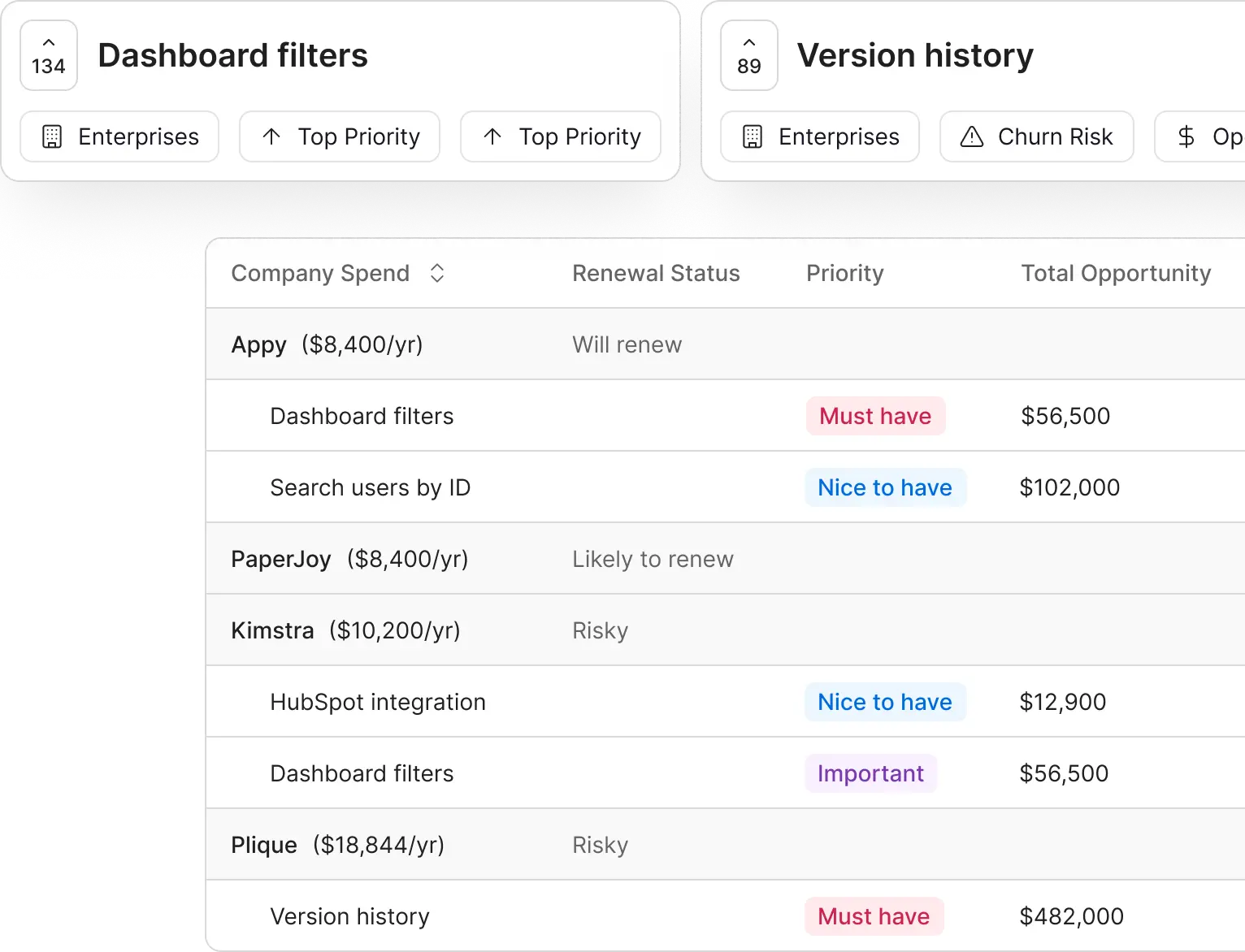
Task: Click the Must have badge for Version history
Action: [874, 916]
